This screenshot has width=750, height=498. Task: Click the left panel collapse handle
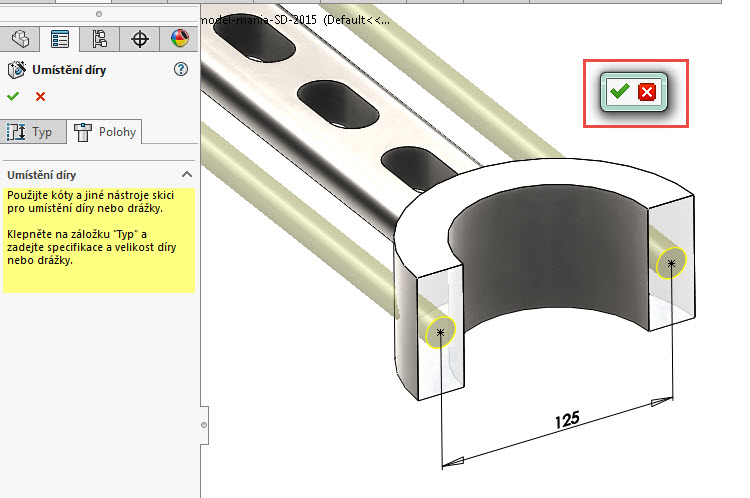coord(204,424)
